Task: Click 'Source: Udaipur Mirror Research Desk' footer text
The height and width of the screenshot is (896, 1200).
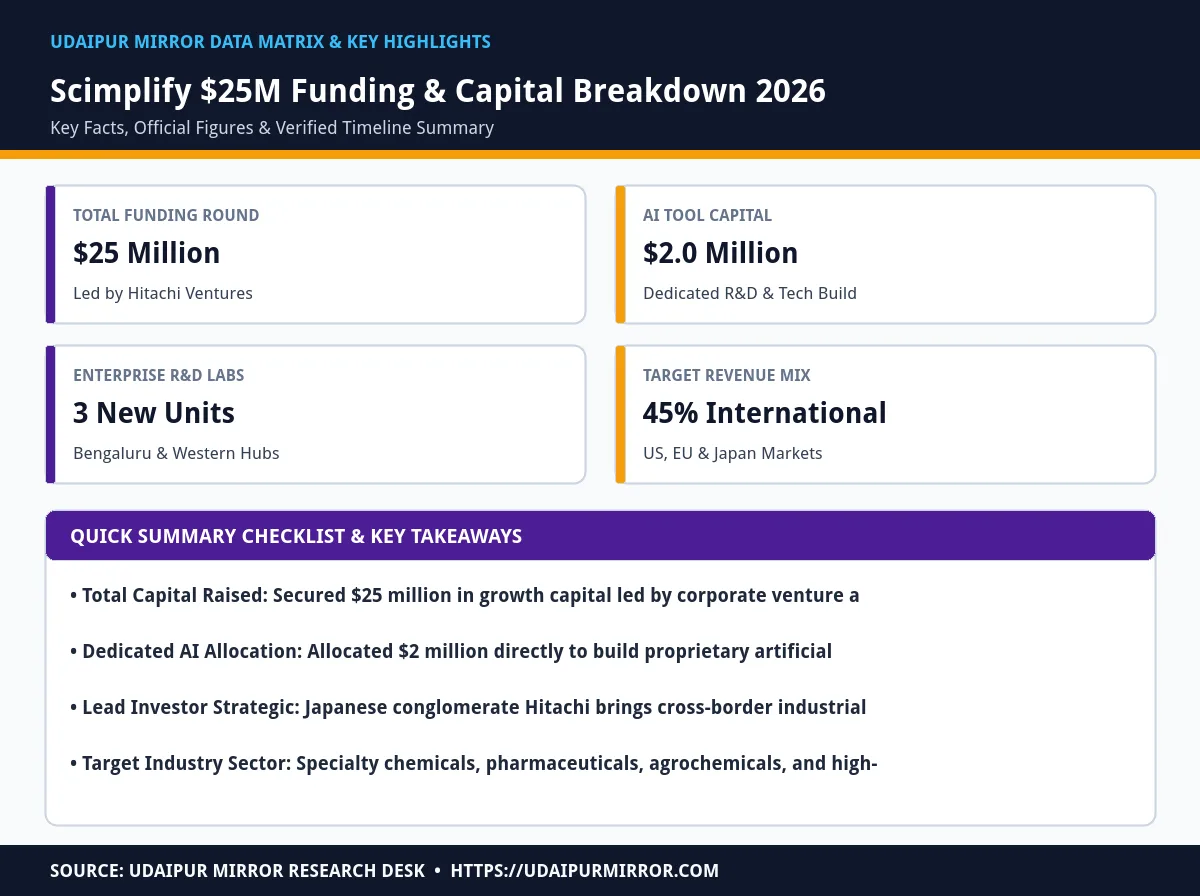Action: pos(238,871)
